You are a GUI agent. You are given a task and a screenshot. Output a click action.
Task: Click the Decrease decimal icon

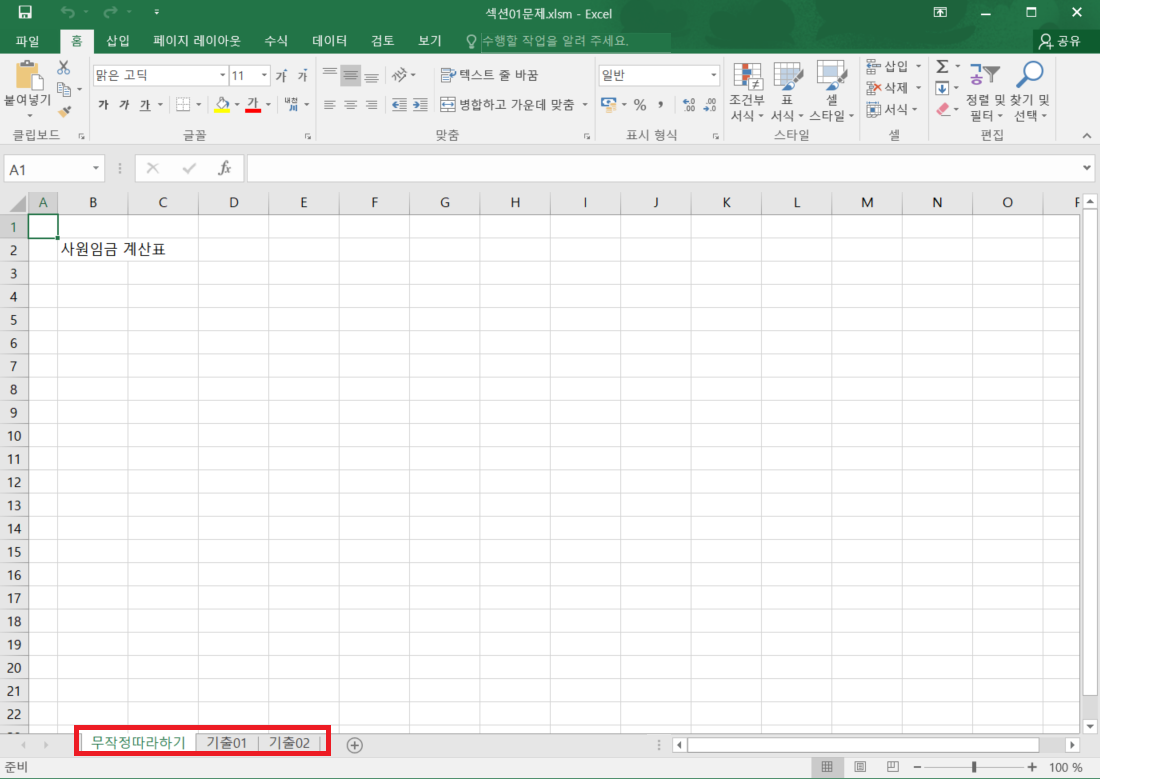[x=710, y=104]
